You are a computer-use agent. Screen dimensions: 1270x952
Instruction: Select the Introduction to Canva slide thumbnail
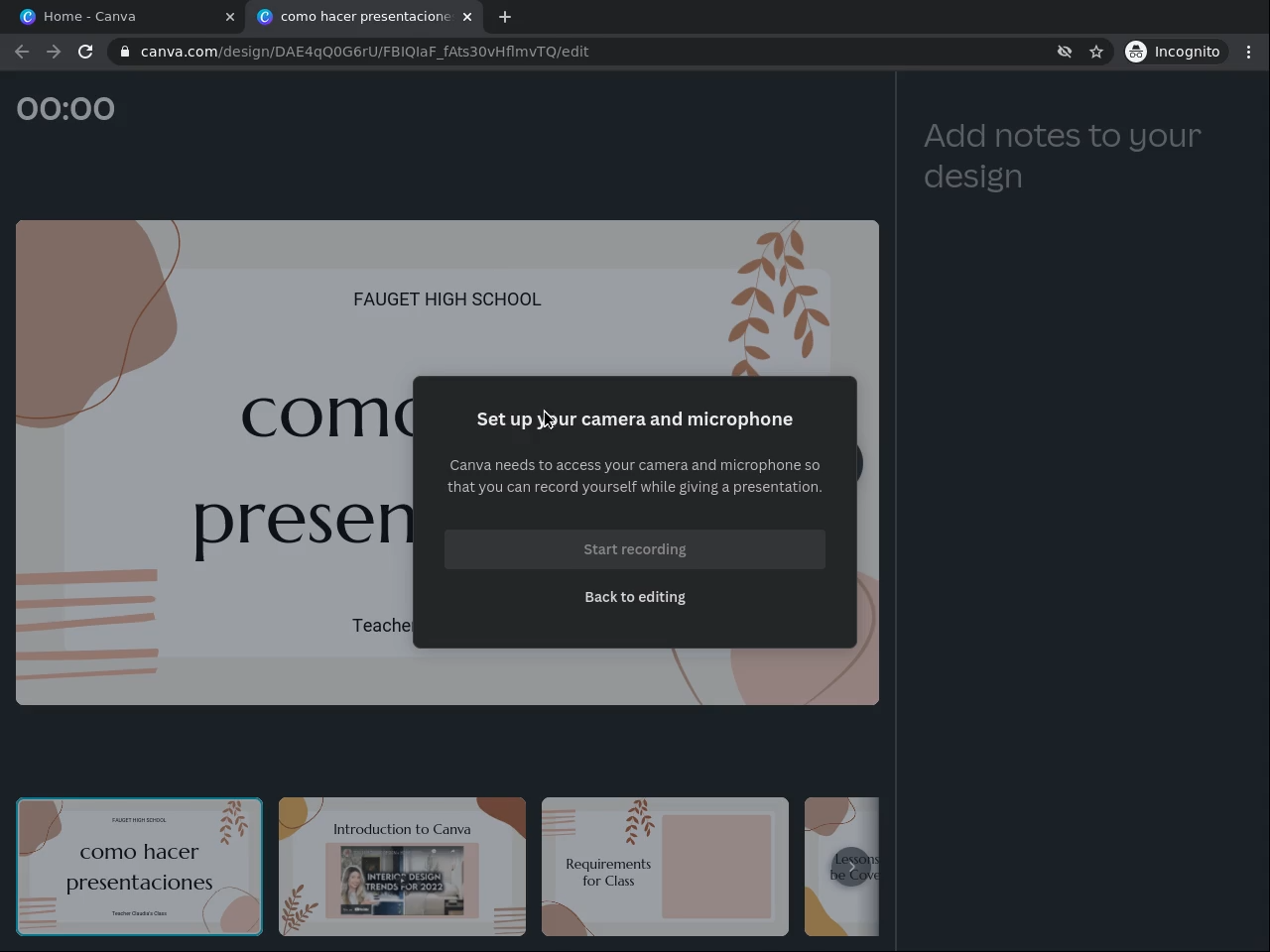402,867
